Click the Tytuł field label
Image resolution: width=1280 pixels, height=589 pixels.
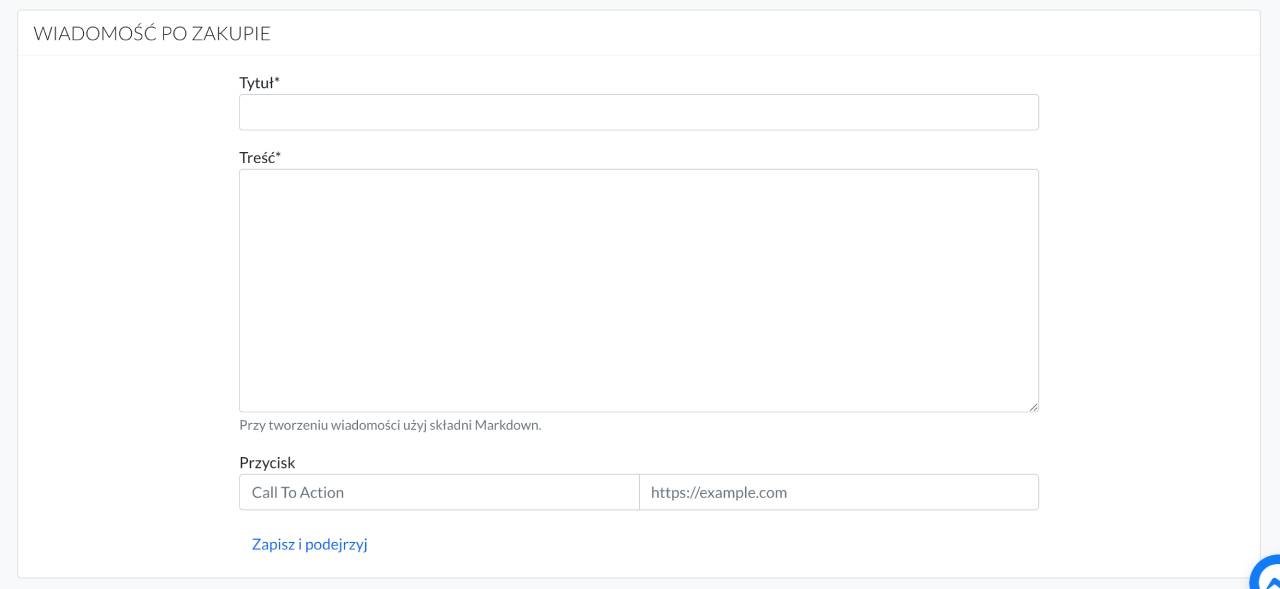click(256, 83)
